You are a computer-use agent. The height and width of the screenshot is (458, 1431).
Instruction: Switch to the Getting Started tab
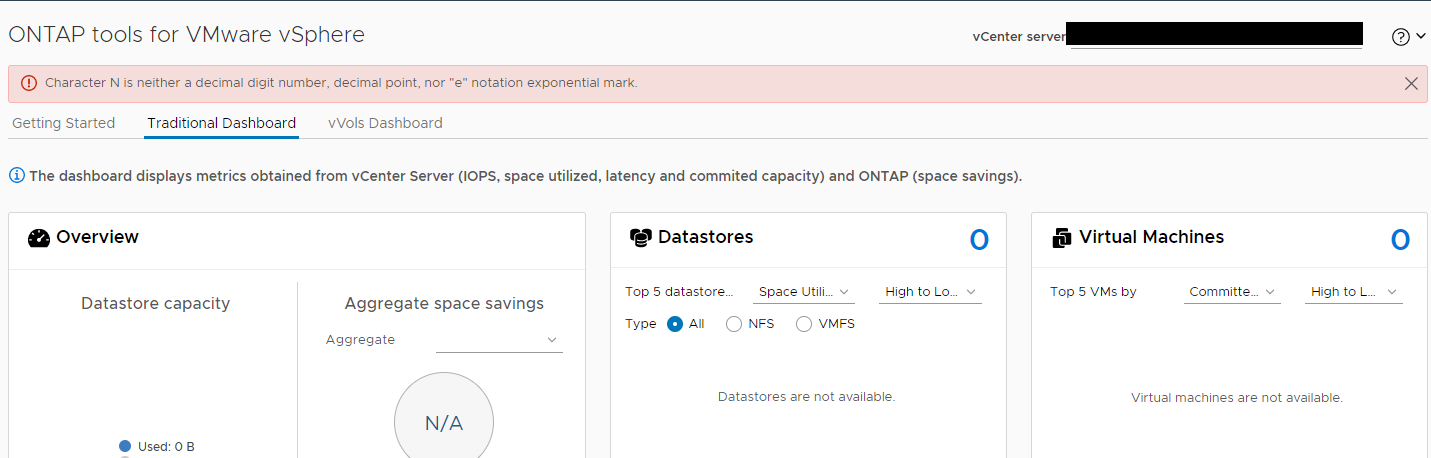[x=63, y=123]
